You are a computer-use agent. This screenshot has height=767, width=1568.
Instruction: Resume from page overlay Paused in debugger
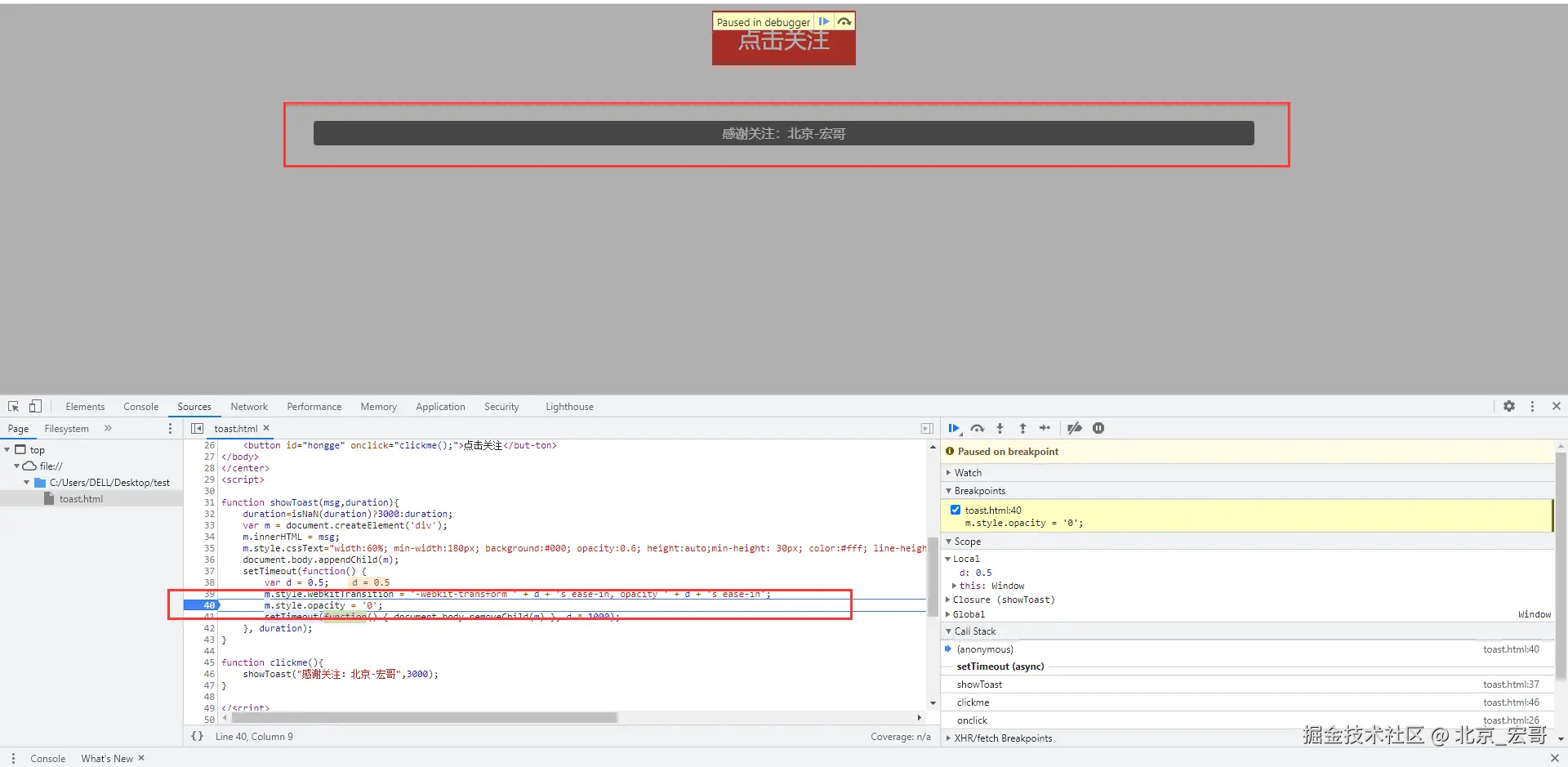point(824,22)
